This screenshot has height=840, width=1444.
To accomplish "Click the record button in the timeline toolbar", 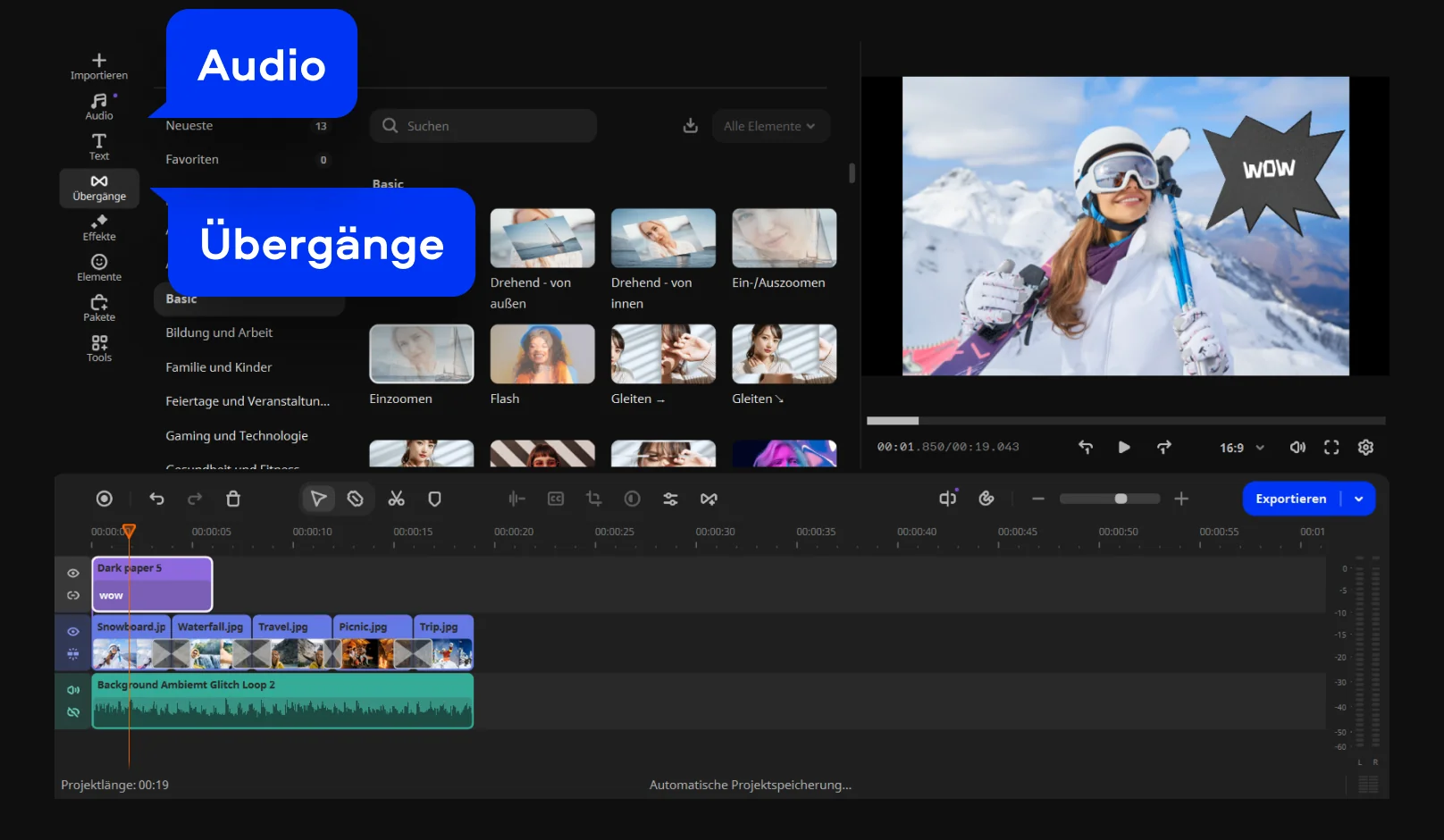I will 105,499.
